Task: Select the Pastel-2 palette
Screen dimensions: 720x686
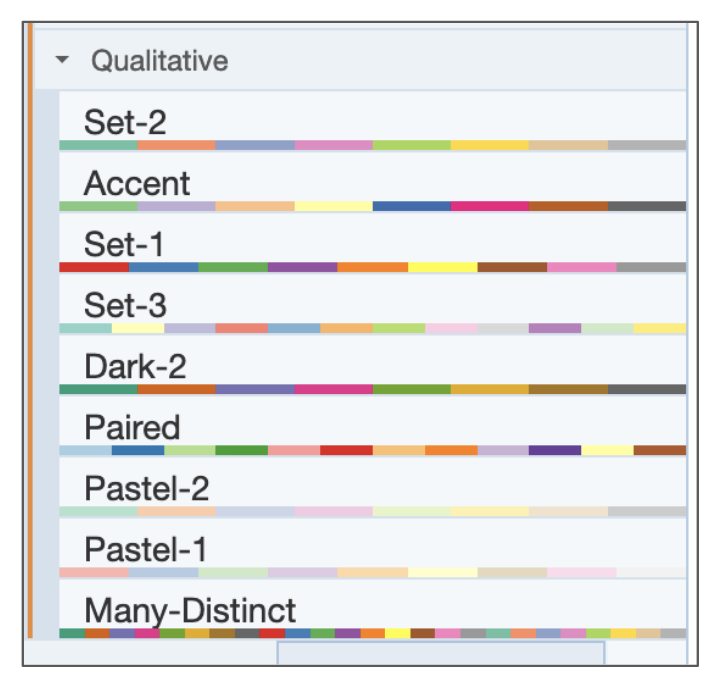Action: 146,489
